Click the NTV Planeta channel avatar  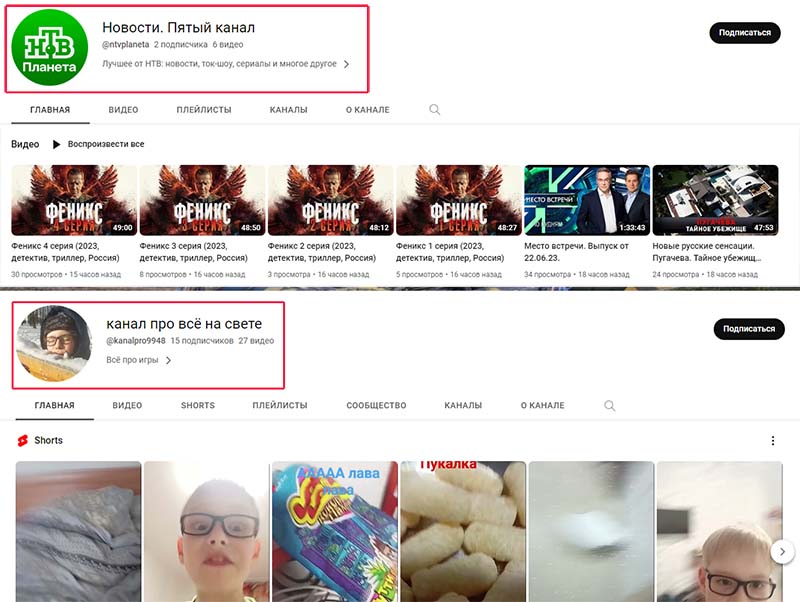(x=49, y=47)
